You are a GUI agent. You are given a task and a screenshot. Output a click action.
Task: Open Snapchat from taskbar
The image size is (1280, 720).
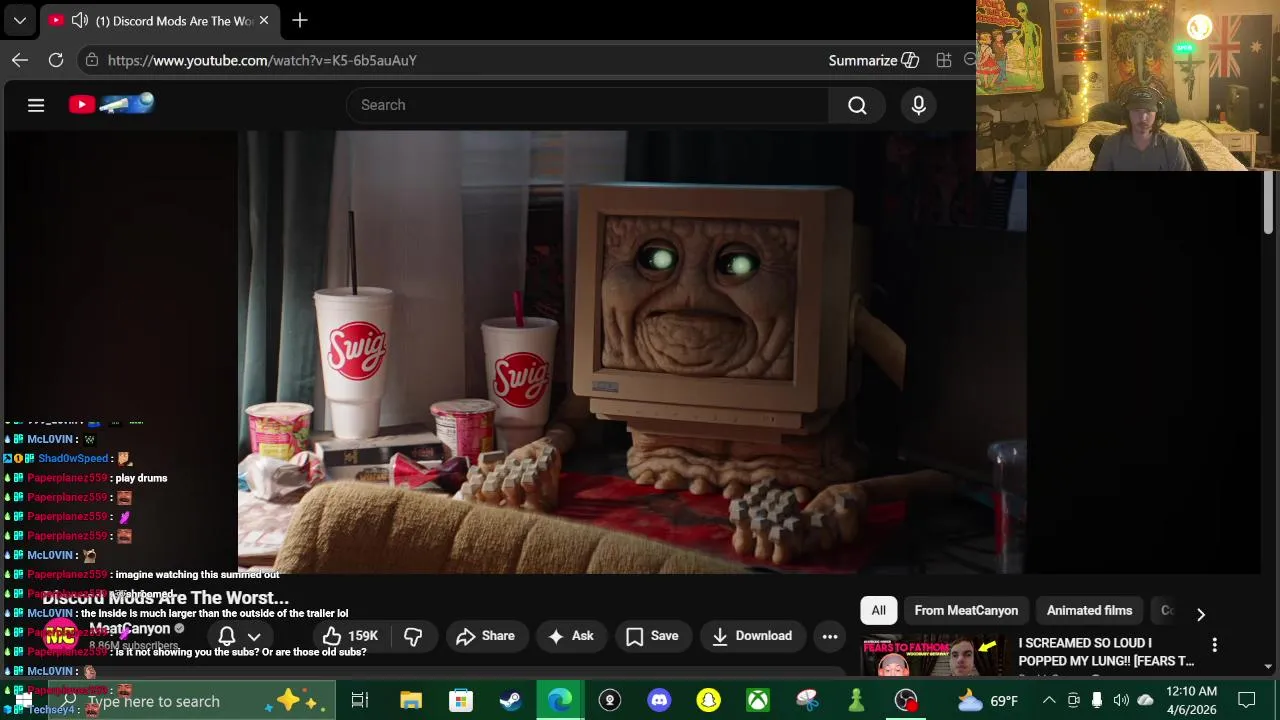[x=708, y=701]
